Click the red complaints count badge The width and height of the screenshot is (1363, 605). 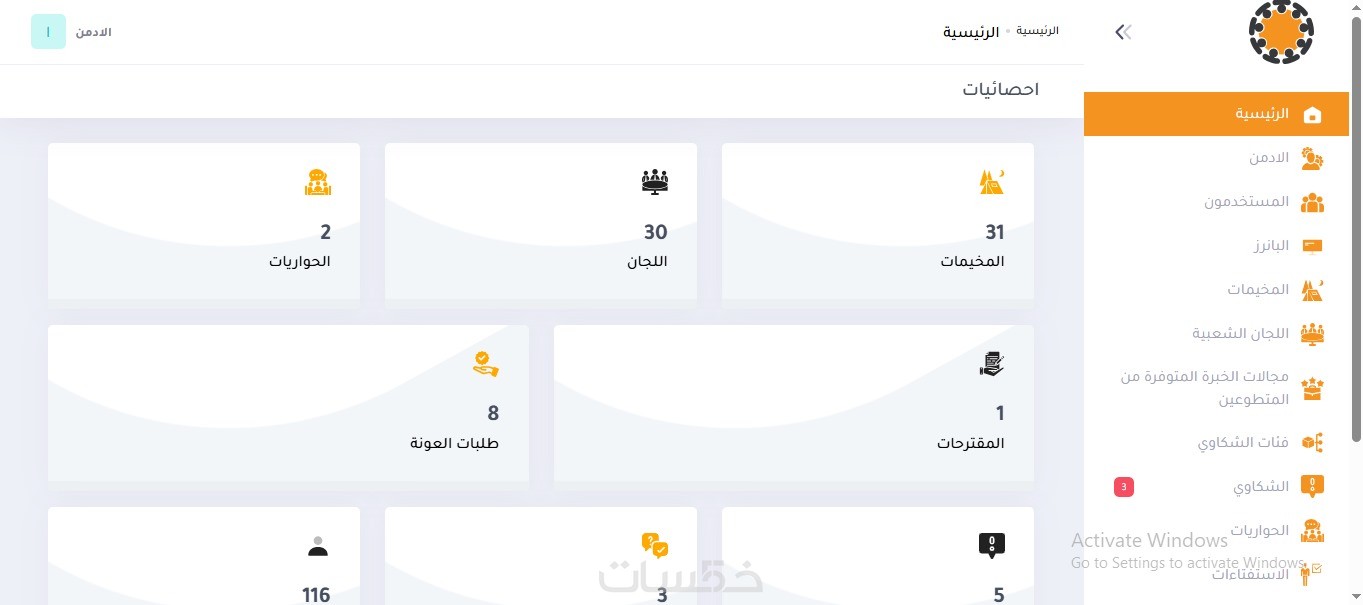1124,487
